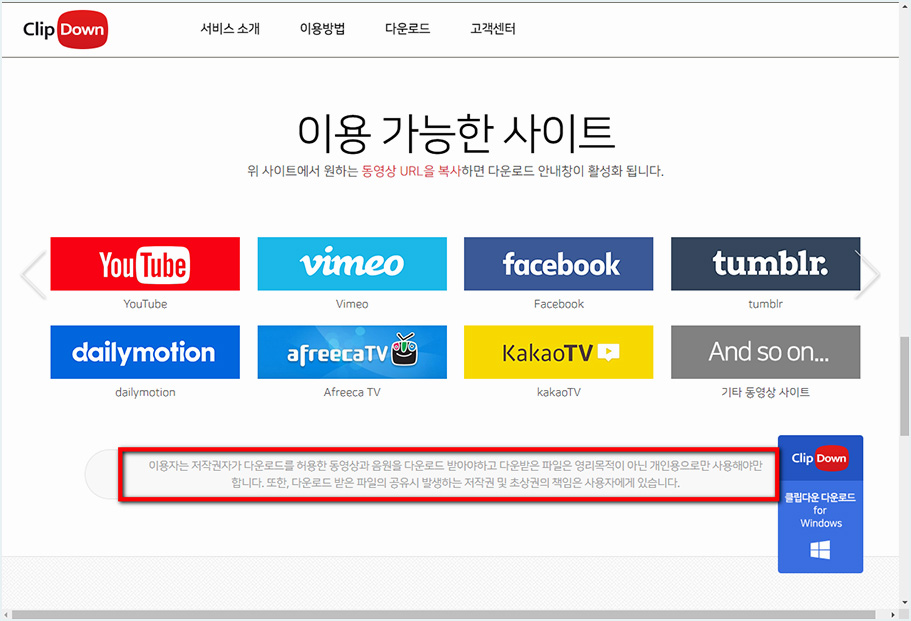The height and width of the screenshot is (621, 911).
Task: Select the 'And so on...' tile
Action: (765, 352)
